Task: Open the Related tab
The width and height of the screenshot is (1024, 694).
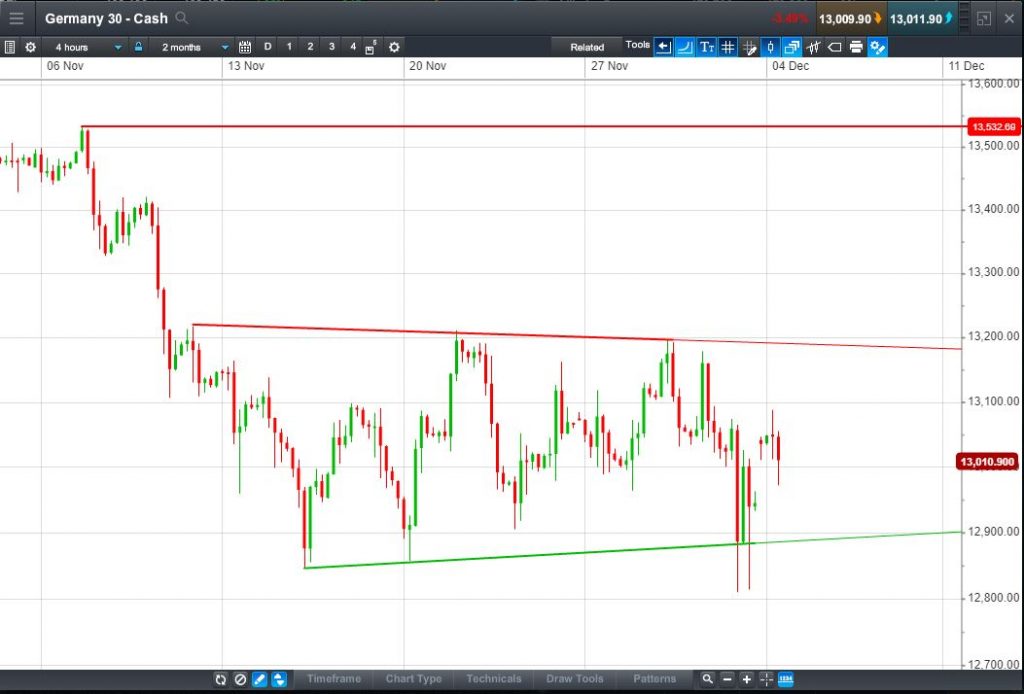Action: pos(586,47)
